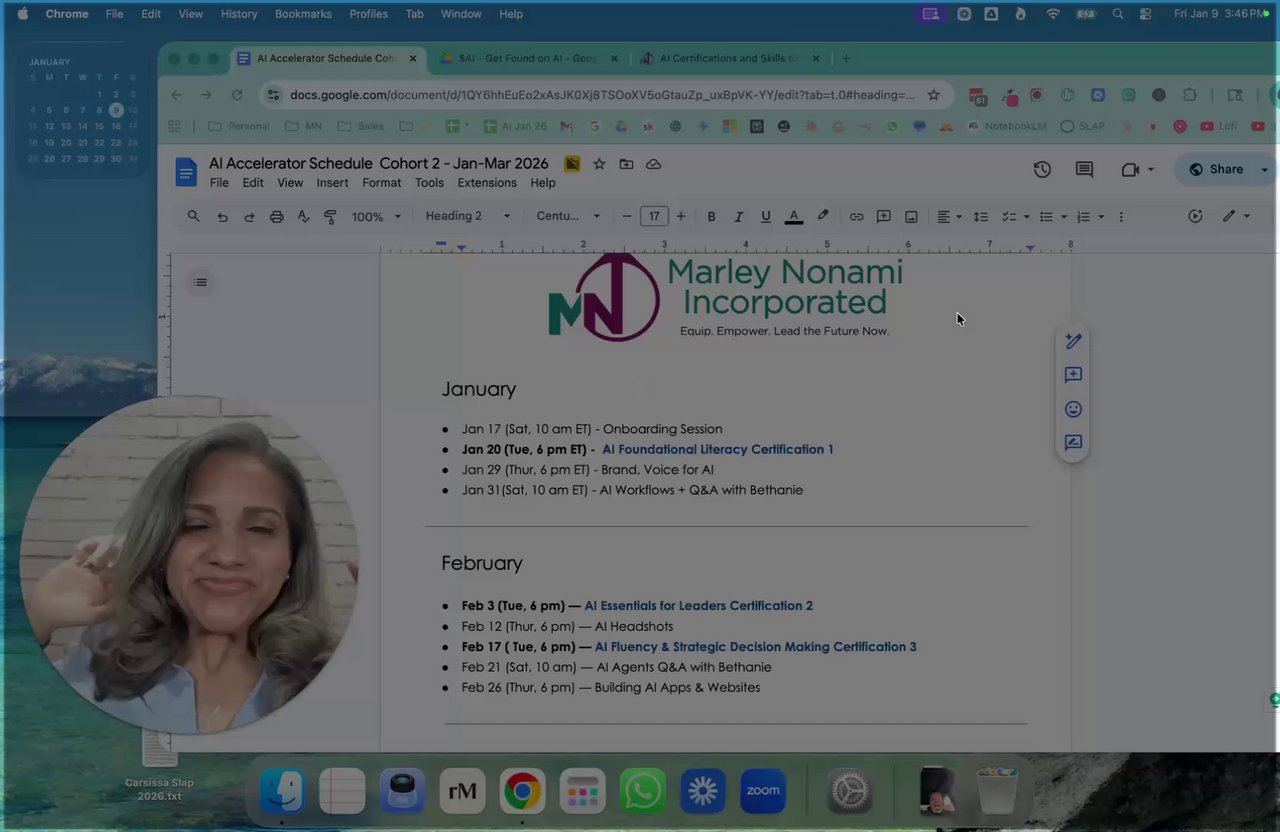Open bulleted list dropdown
The image size is (1280, 832).
pyautogui.click(x=1052, y=216)
